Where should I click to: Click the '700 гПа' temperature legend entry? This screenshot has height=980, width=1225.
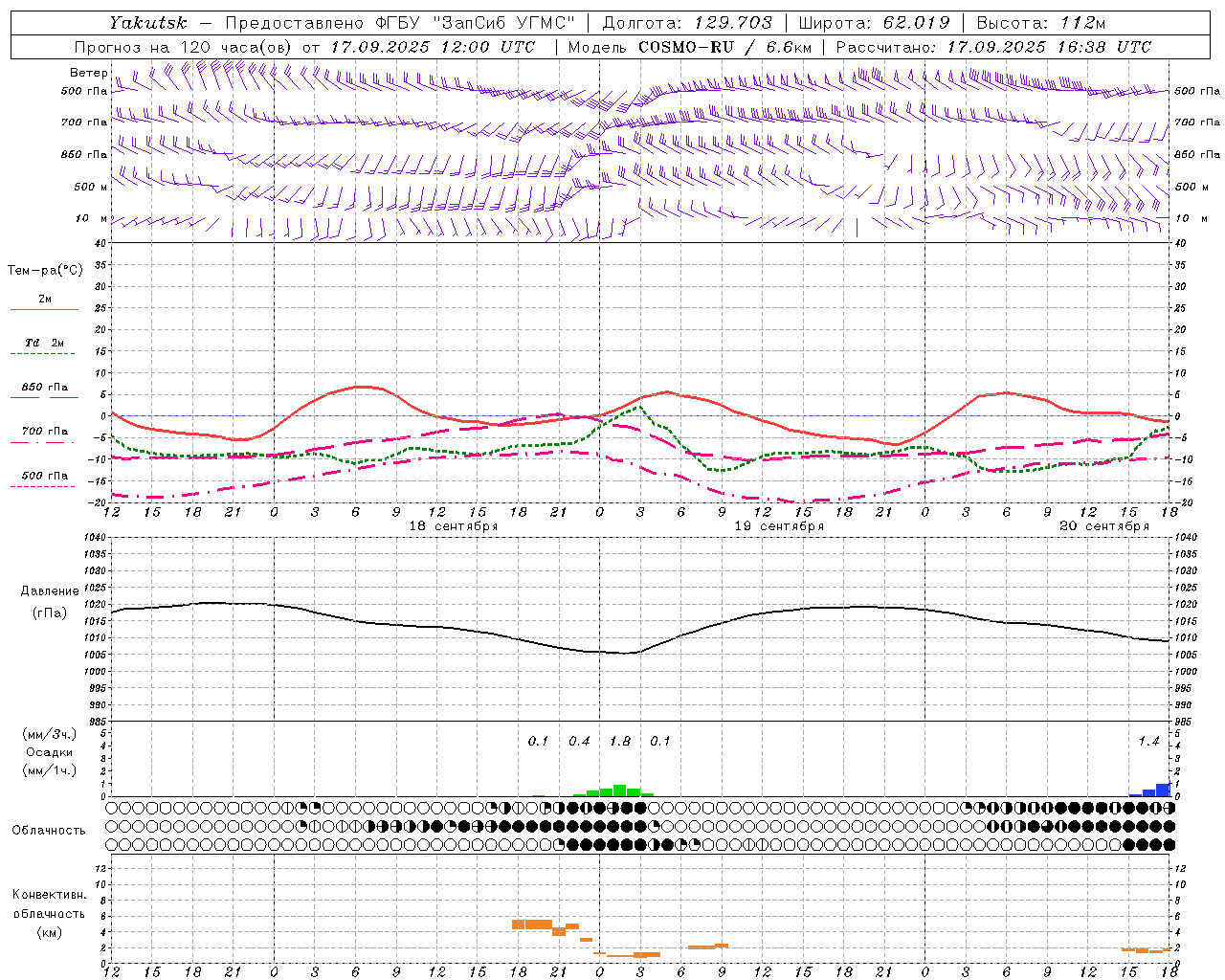point(45,432)
